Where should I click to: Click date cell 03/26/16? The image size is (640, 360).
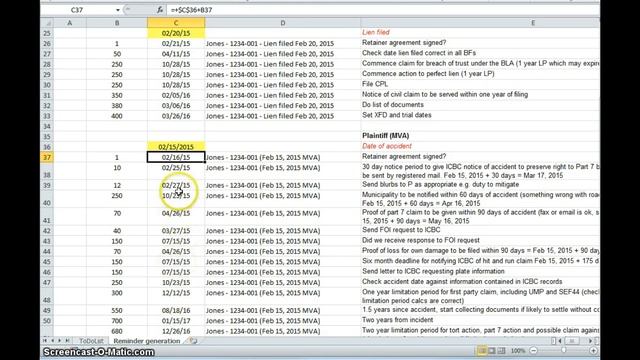[176, 116]
